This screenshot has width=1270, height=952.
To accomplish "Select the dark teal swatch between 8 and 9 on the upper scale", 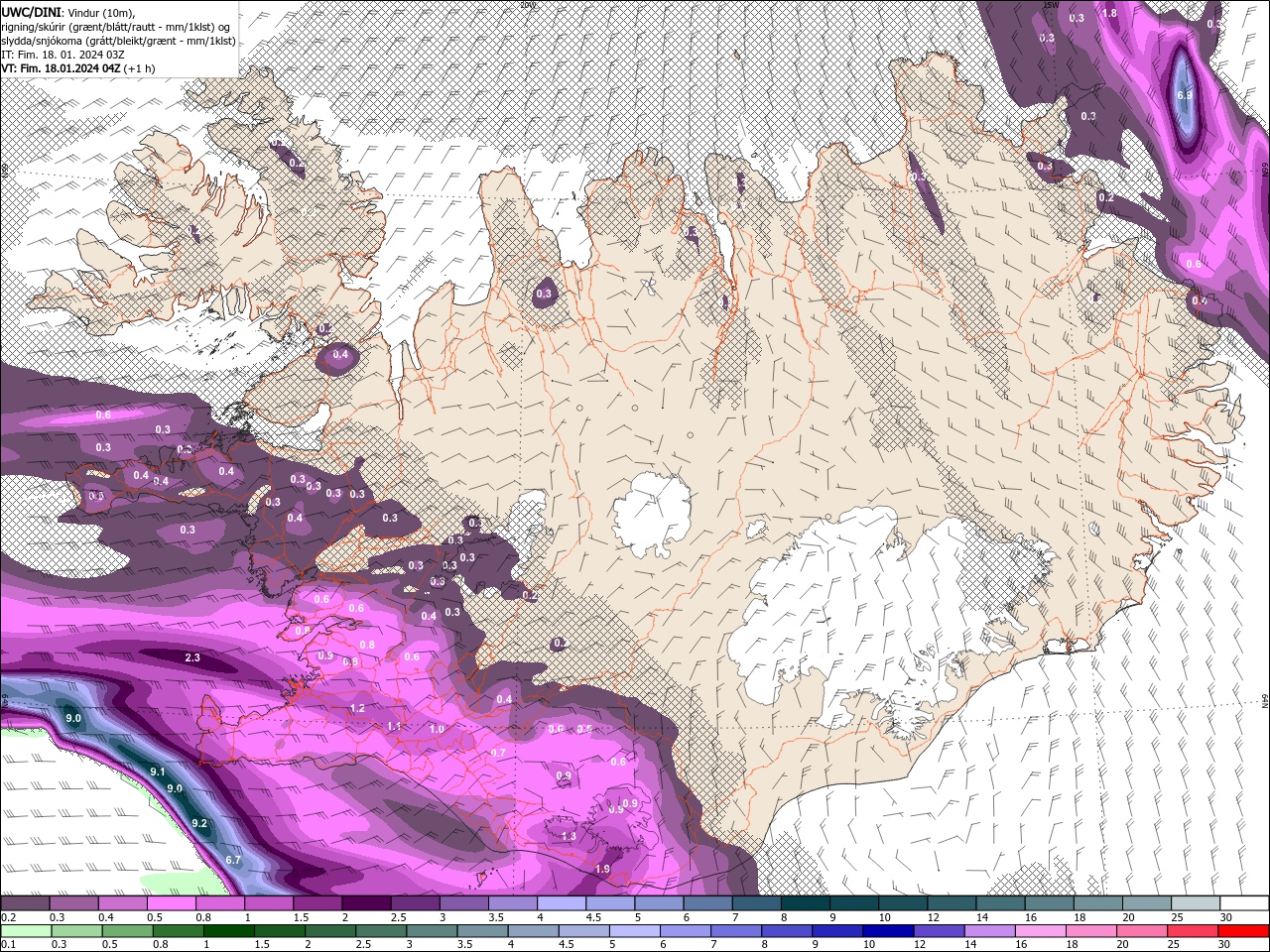I will (x=806, y=903).
